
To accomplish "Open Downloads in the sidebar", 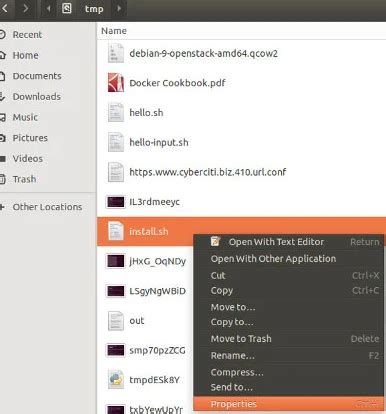I will point(37,97).
